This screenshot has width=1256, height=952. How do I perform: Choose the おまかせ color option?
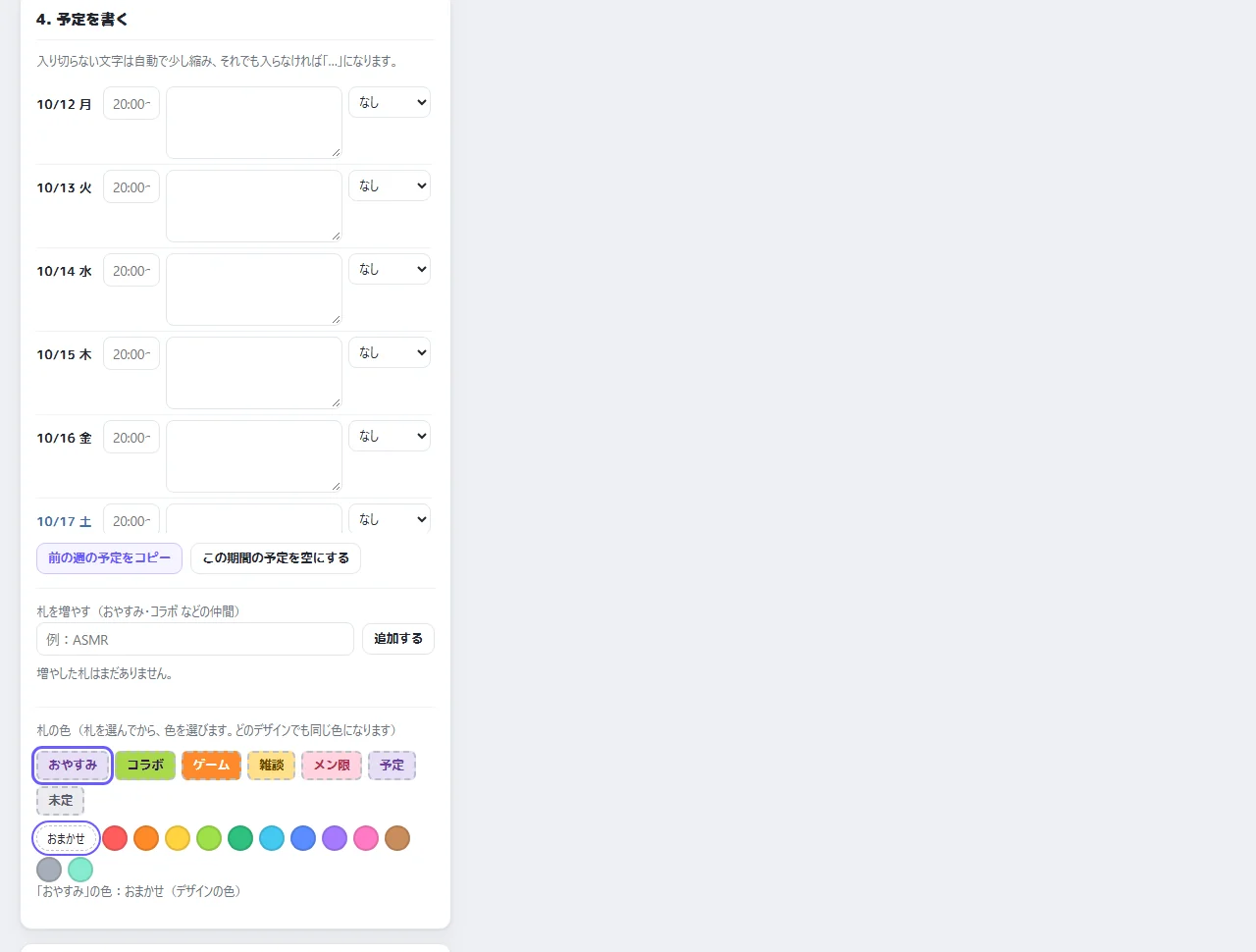click(66, 838)
